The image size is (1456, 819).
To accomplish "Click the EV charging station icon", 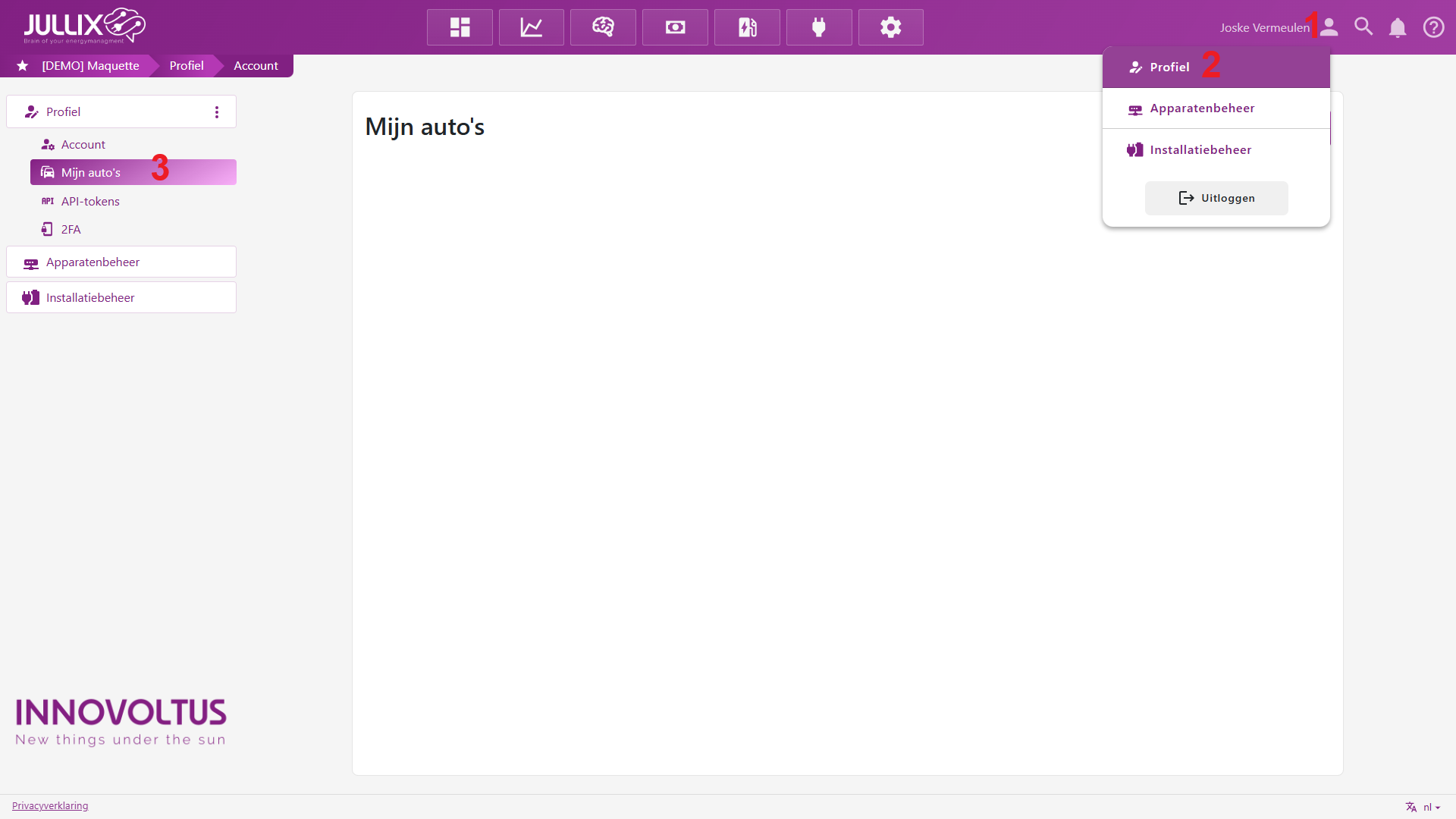I will 747,27.
